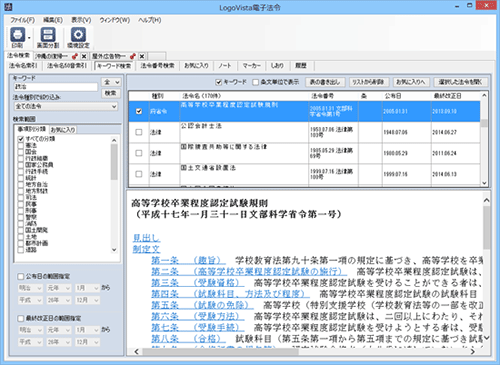Click the pin icon on the 屋外広告物 tab
Screen dimensions: 500x365
133,56
